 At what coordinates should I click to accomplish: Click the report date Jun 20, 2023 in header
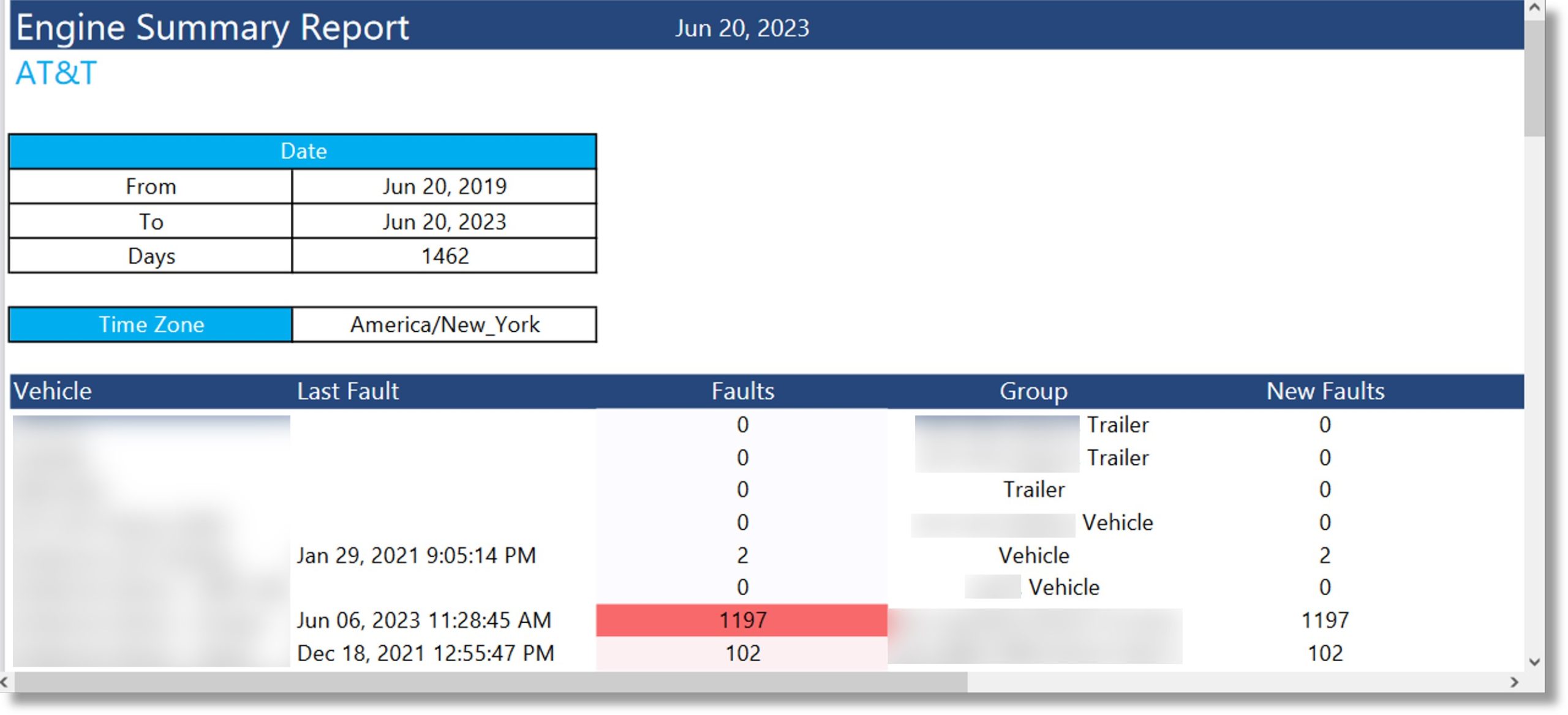[742, 28]
